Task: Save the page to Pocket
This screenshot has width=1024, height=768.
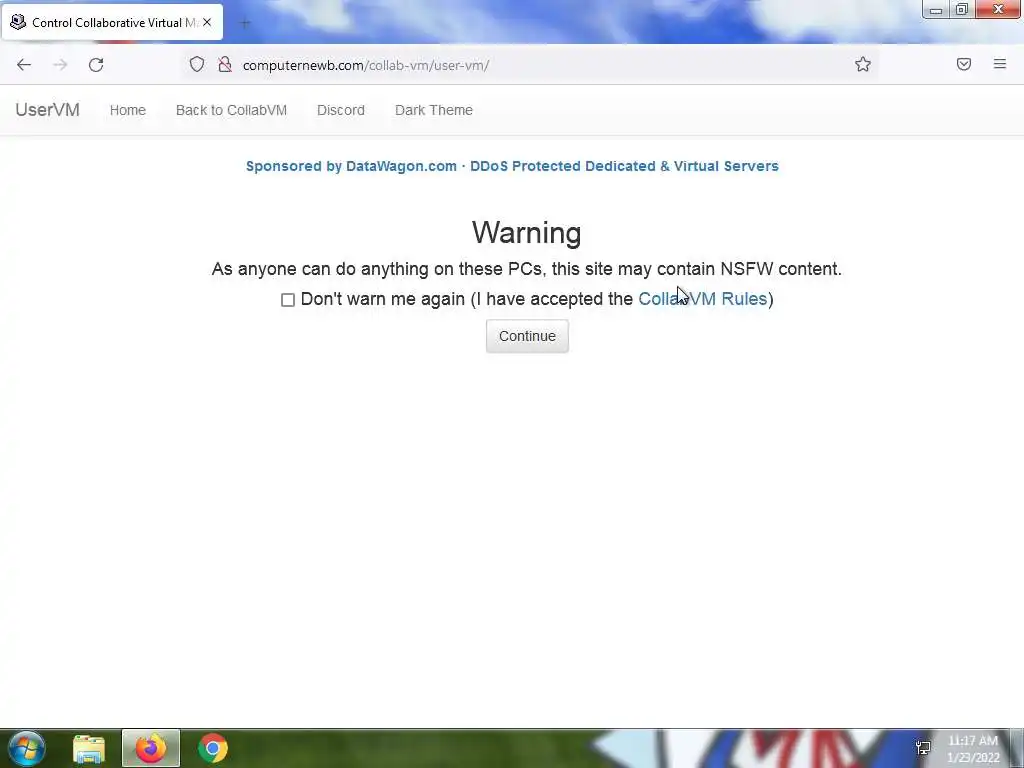Action: click(x=964, y=64)
